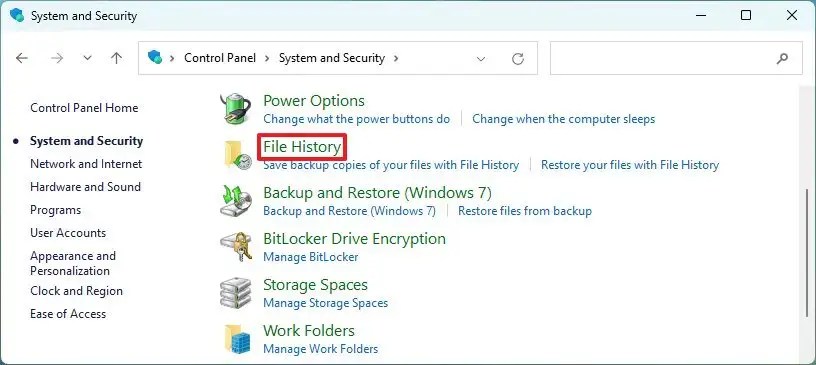Click the search magnifier icon
The image size is (816, 365).
click(782, 58)
